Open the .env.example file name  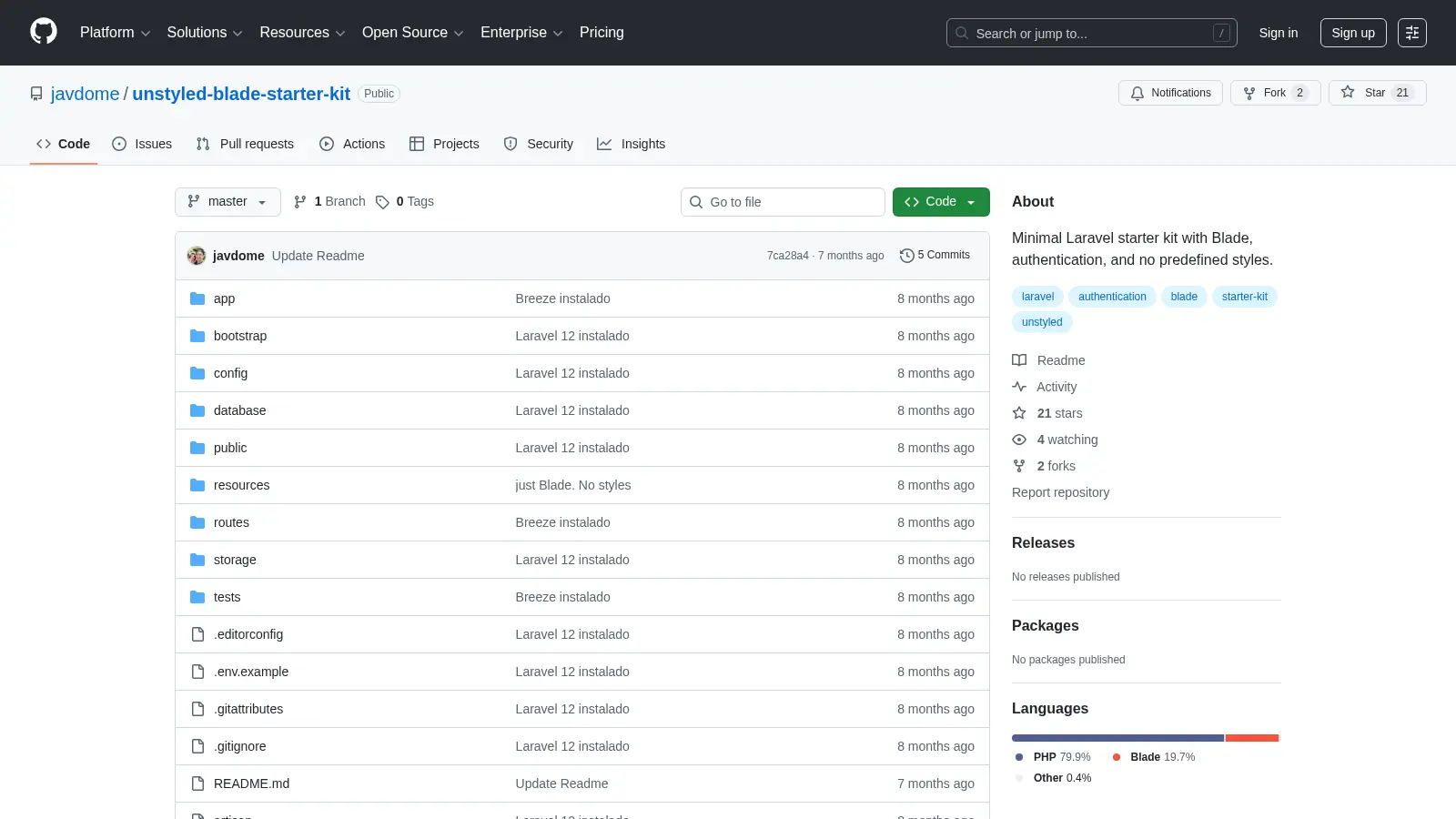point(251,672)
